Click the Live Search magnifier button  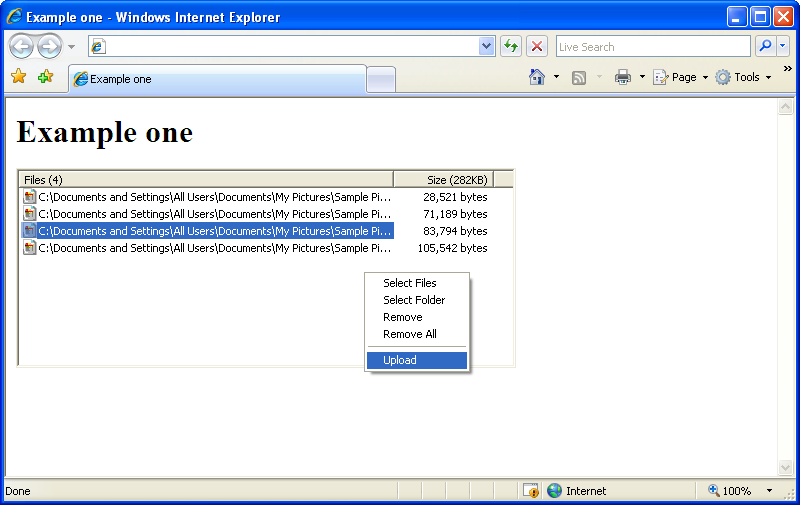[764, 46]
